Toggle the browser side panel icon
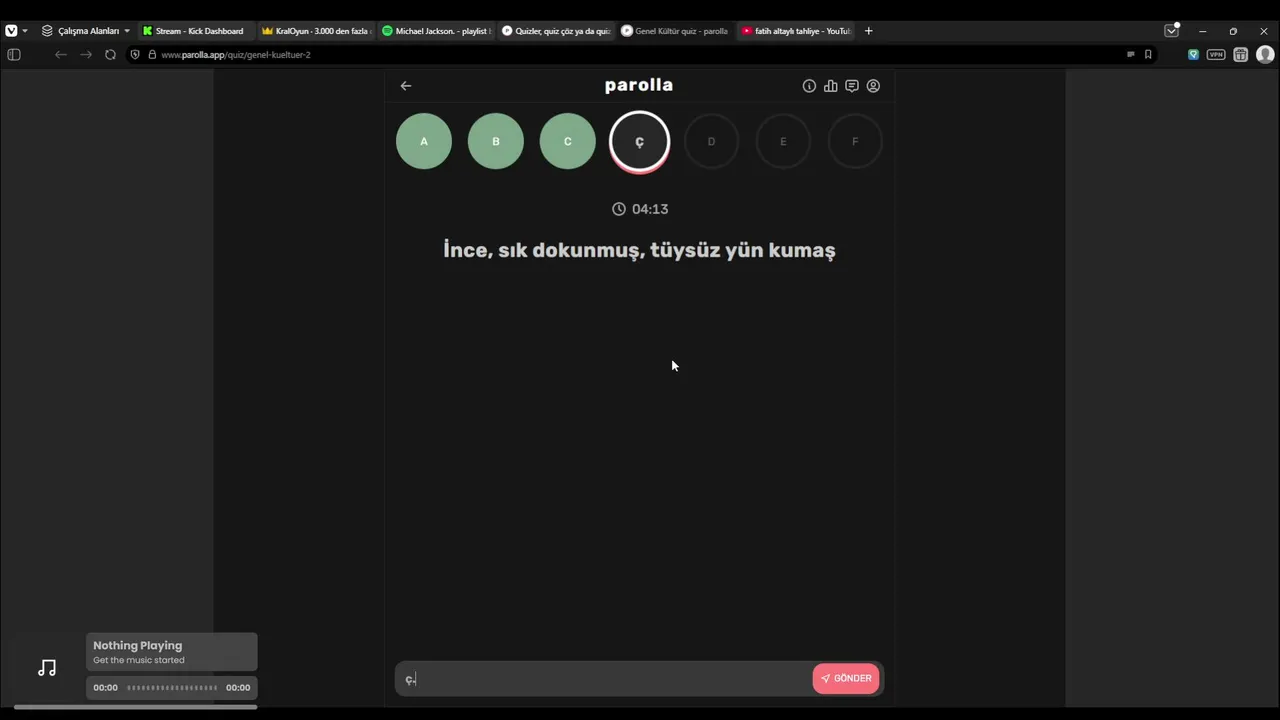1280x720 pixels. pos(14,55)
